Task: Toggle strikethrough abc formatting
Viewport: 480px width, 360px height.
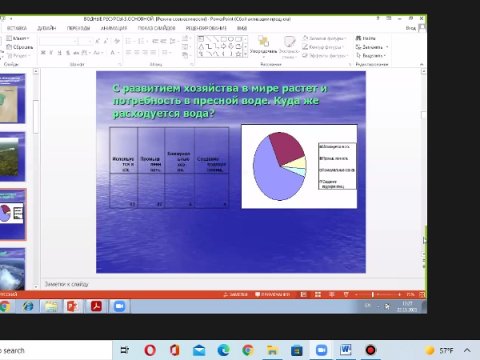Action: 76,53
